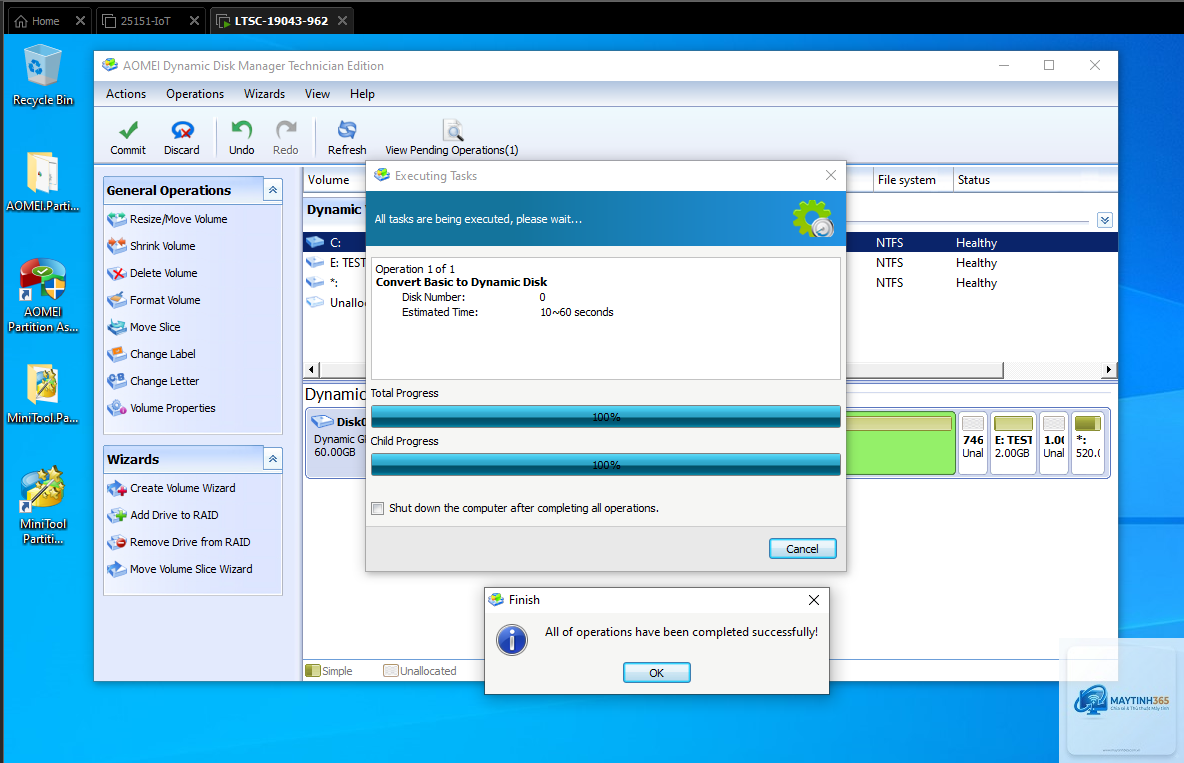Launch Create Volume Wizard

coord(182,488)
